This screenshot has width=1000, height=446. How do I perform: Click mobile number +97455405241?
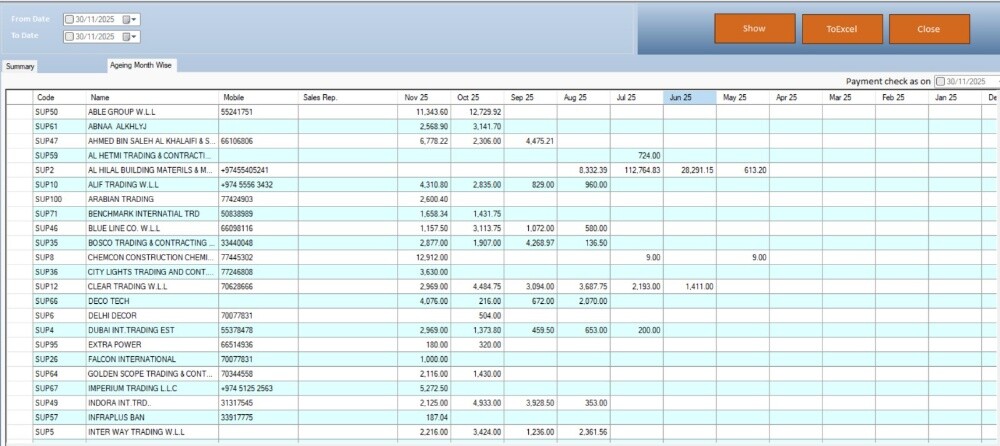[x=258, y=170]
